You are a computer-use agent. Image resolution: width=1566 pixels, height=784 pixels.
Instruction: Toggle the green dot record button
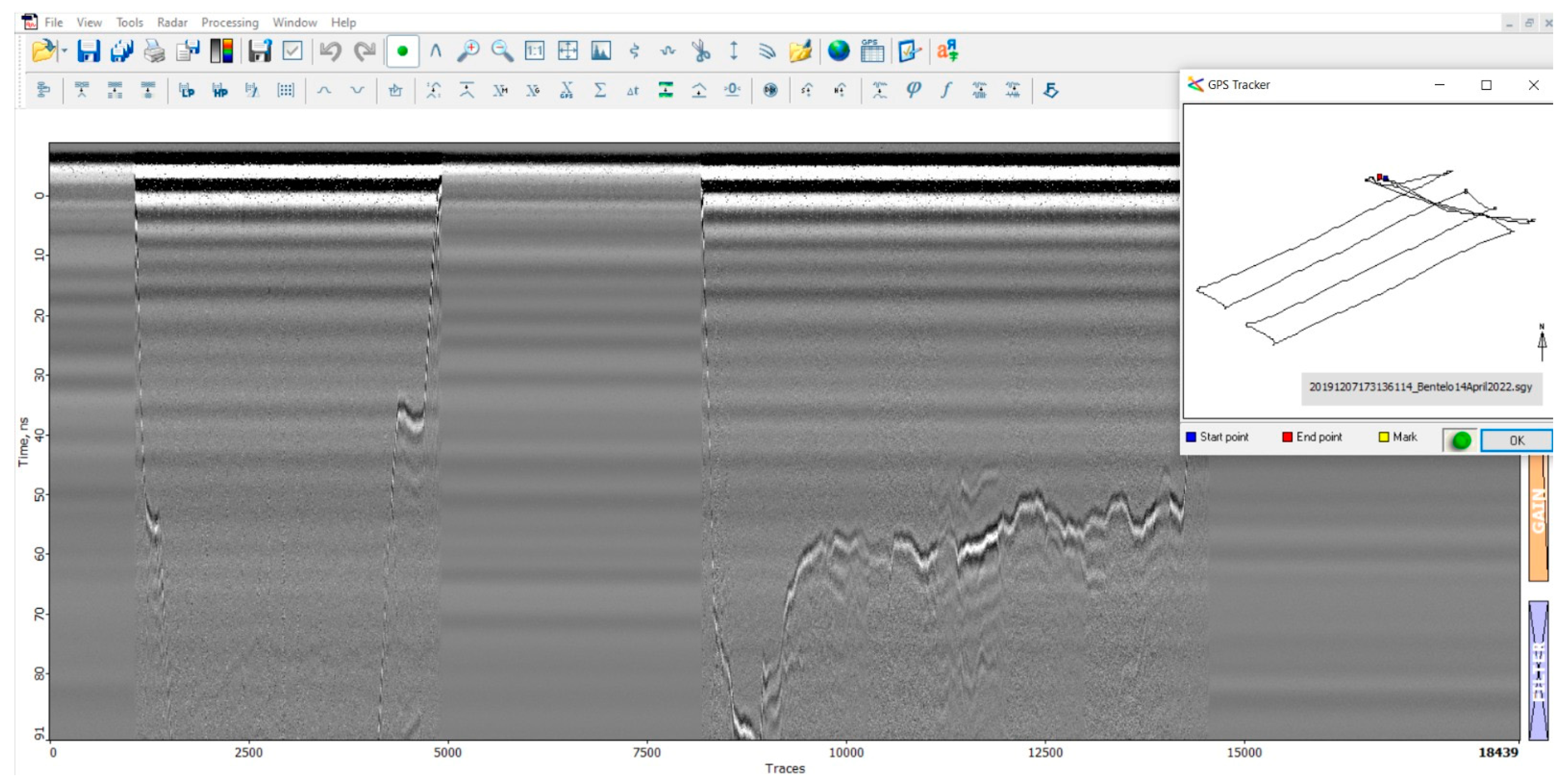(402, 51)
